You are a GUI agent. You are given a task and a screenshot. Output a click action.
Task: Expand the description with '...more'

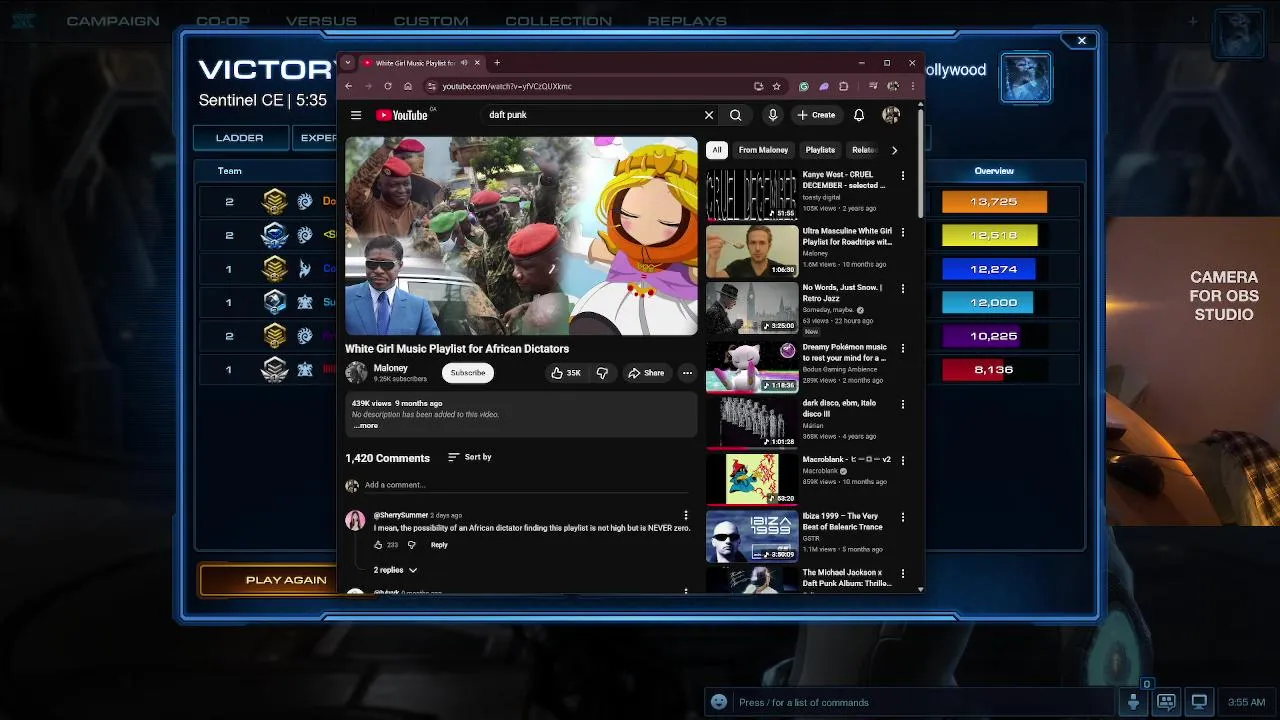[366, 426]
